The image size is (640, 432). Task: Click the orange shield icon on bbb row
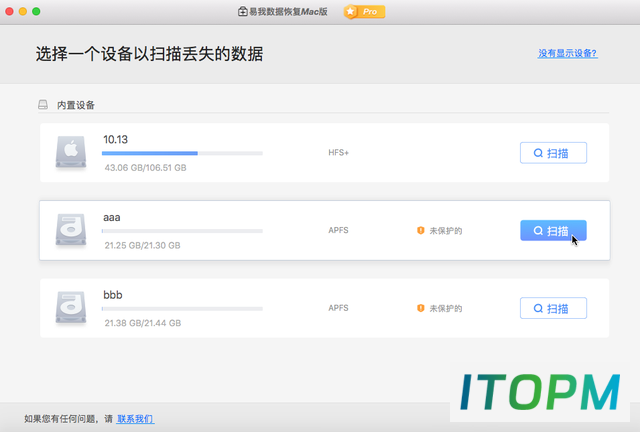click(x=420, y=308)
